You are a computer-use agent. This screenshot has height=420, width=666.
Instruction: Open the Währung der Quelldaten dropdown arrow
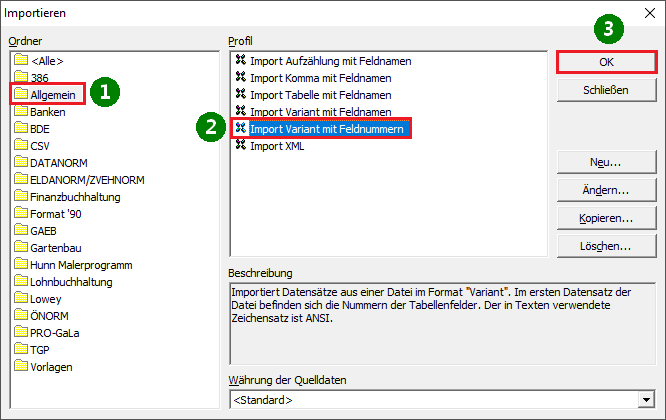coord(646,401)
